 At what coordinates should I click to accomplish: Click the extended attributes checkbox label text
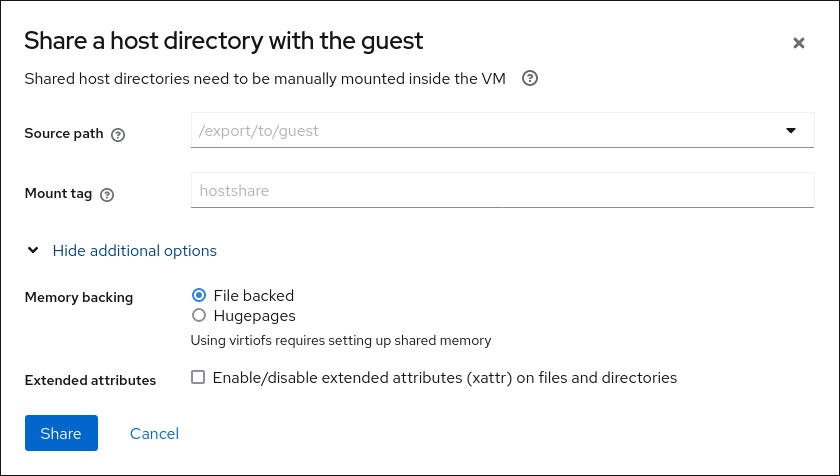point(445,378)
